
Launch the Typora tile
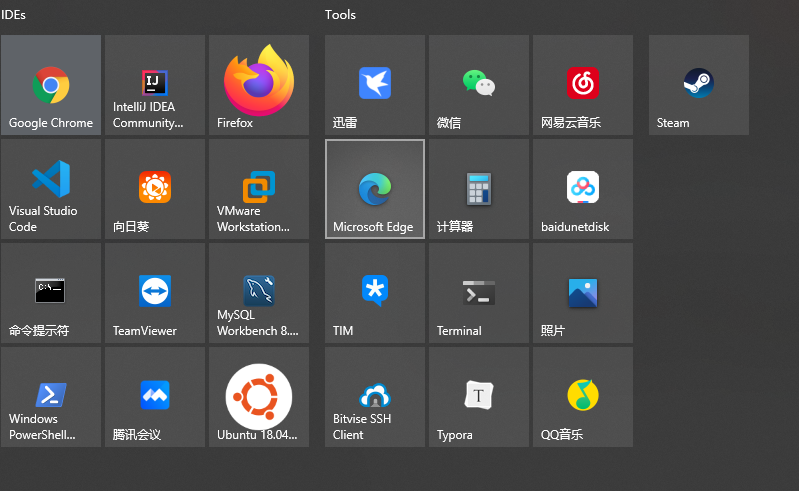(479, 397)
